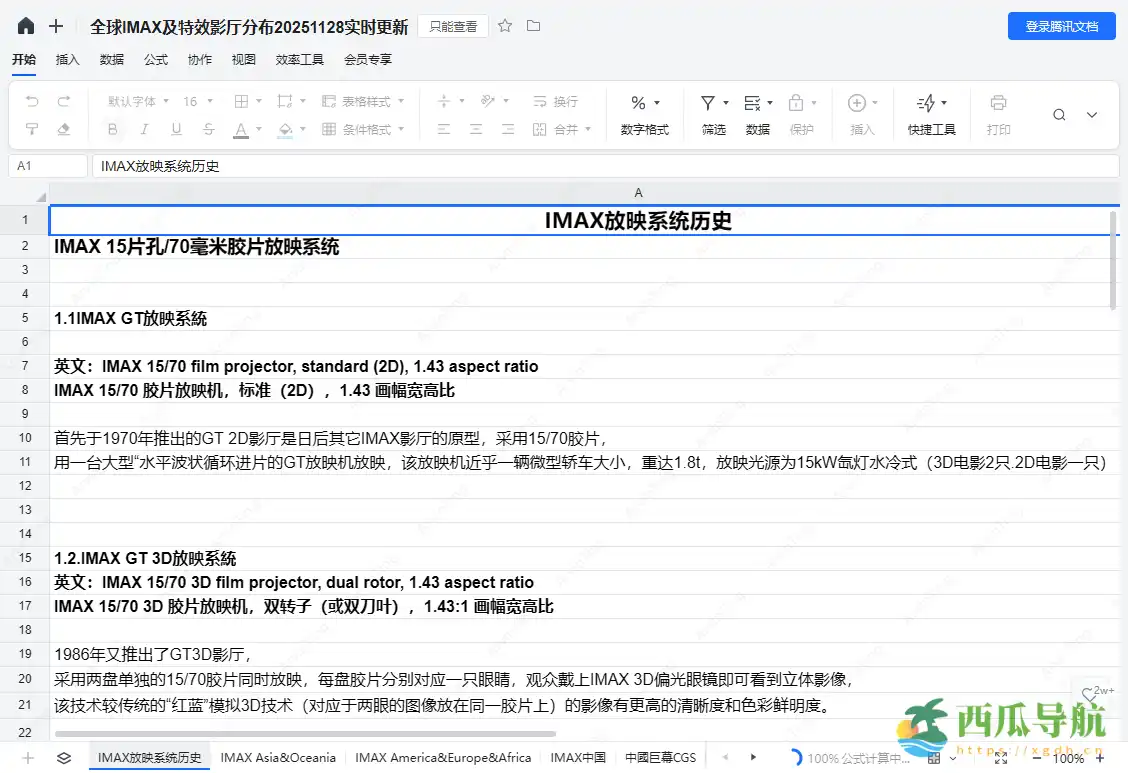Click the A1 name box field
Screen dimensions: 1128x773
coord(48,165)
